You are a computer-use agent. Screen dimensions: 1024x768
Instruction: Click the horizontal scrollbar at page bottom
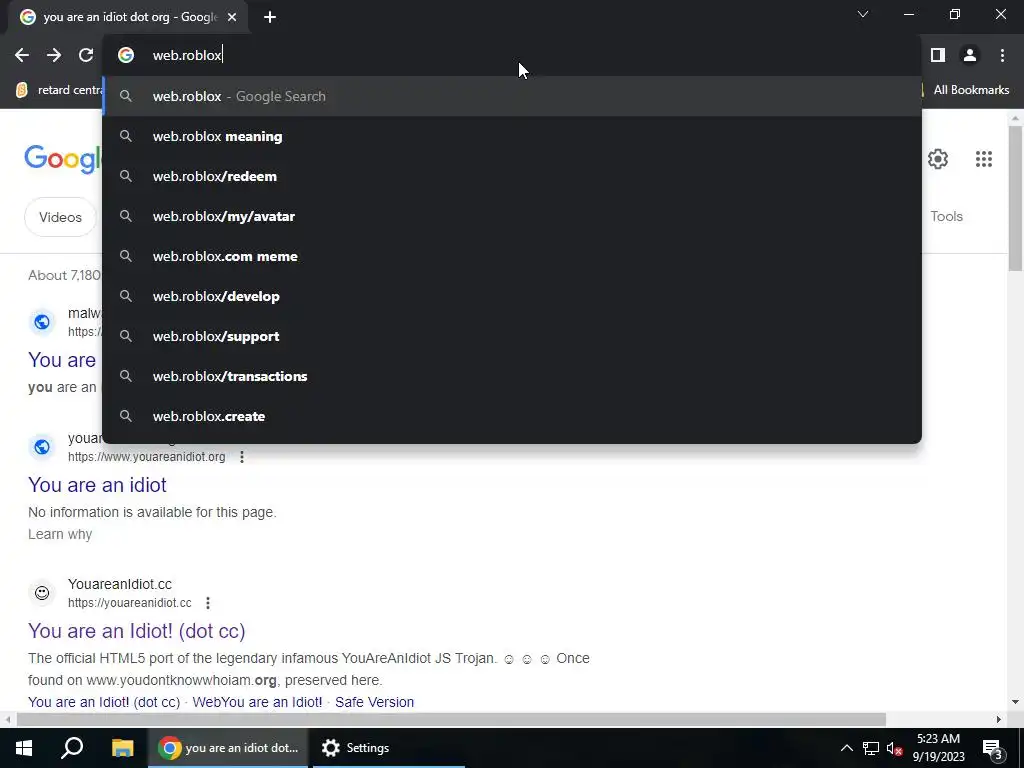coord(451,720)
